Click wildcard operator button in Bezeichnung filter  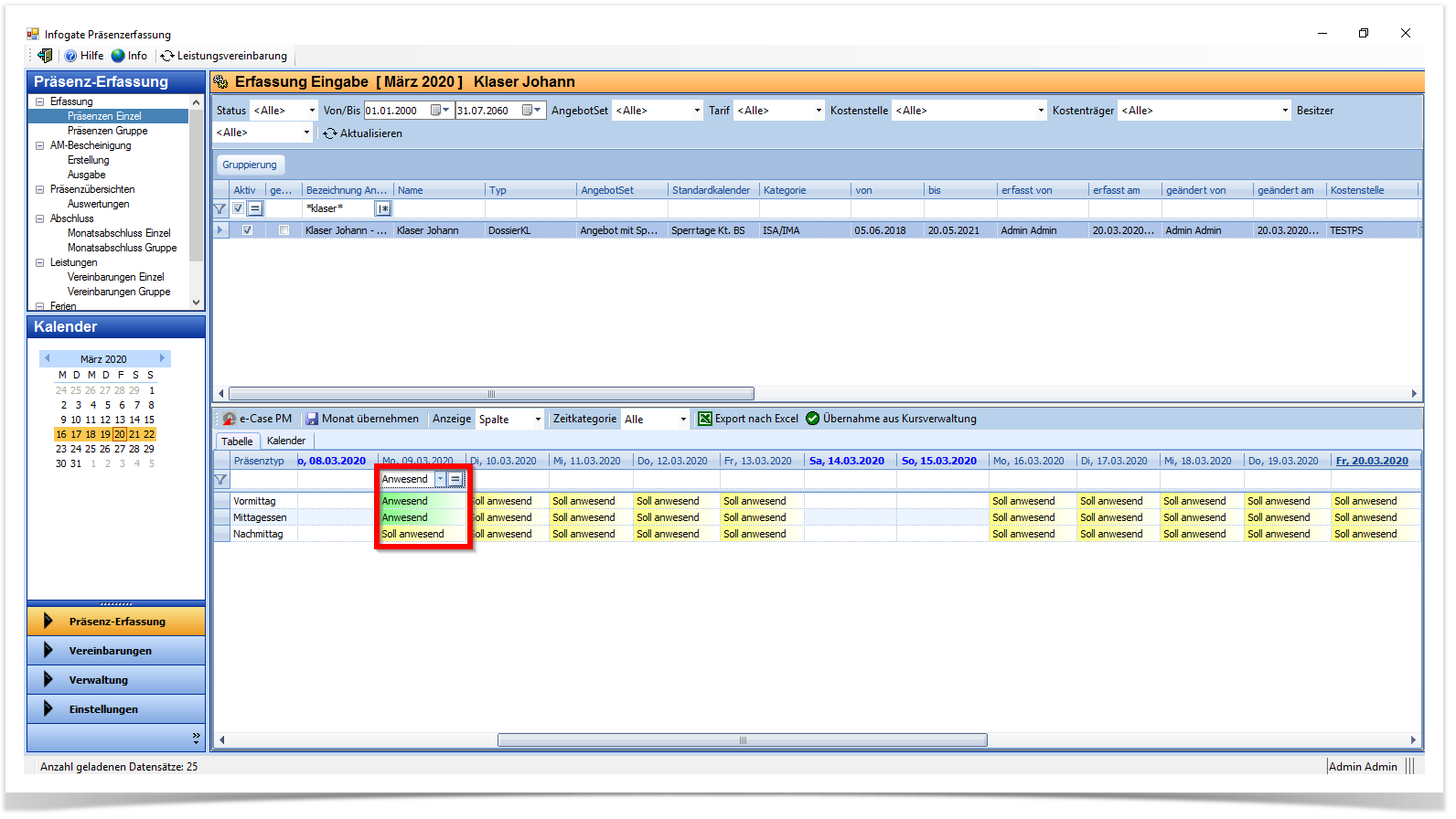[383, 208]
